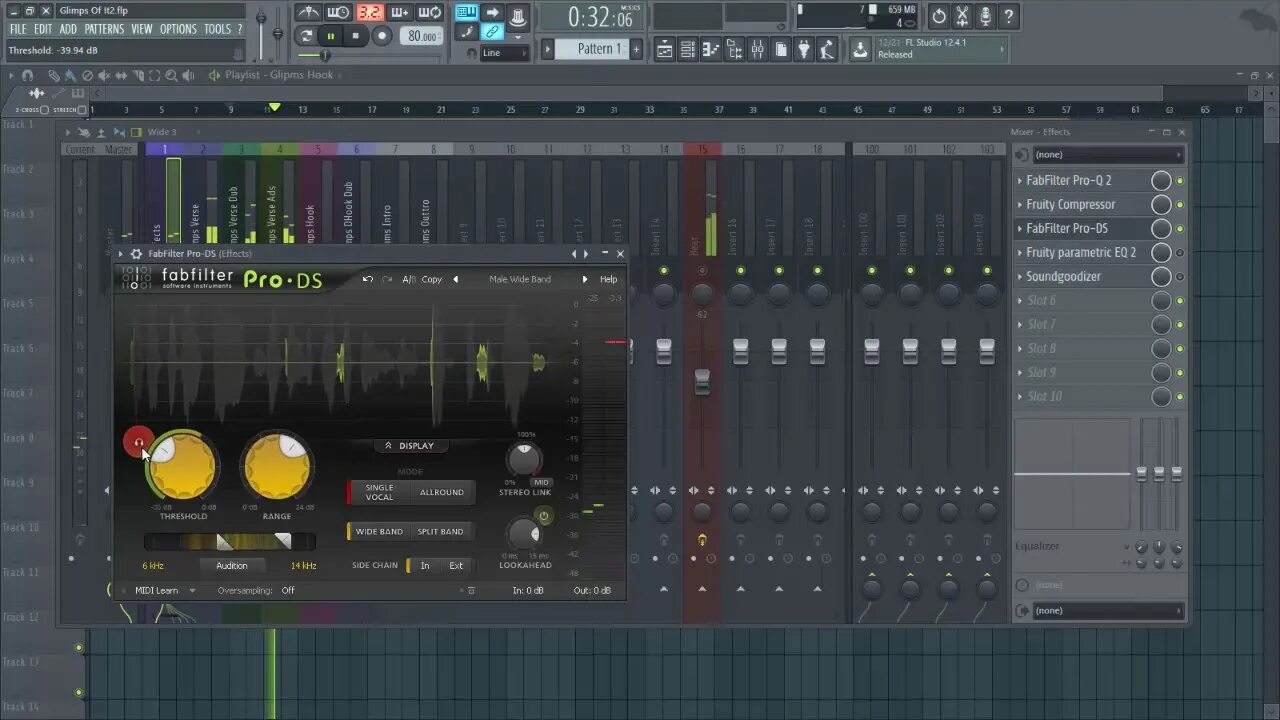Open the OPTIONS menu

tap(178, 29)
